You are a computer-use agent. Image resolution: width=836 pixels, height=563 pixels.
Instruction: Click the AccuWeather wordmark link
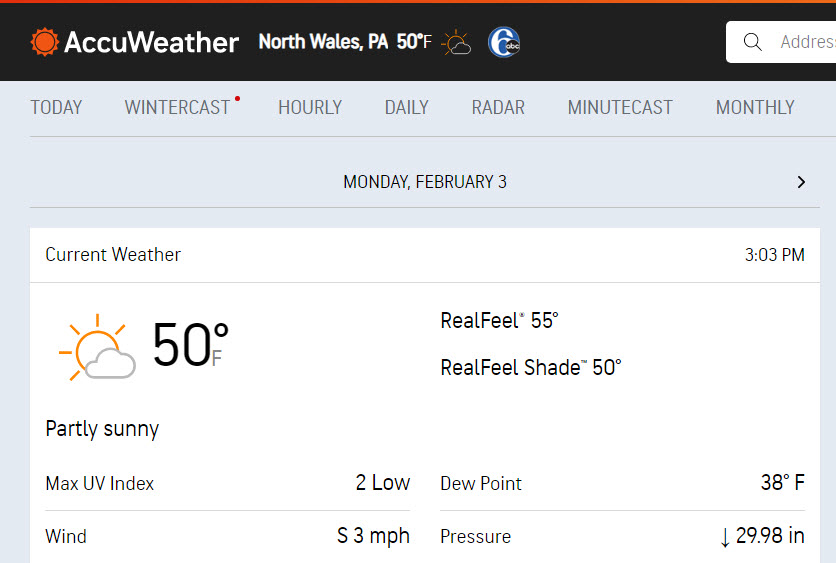[x=151, y=42]
